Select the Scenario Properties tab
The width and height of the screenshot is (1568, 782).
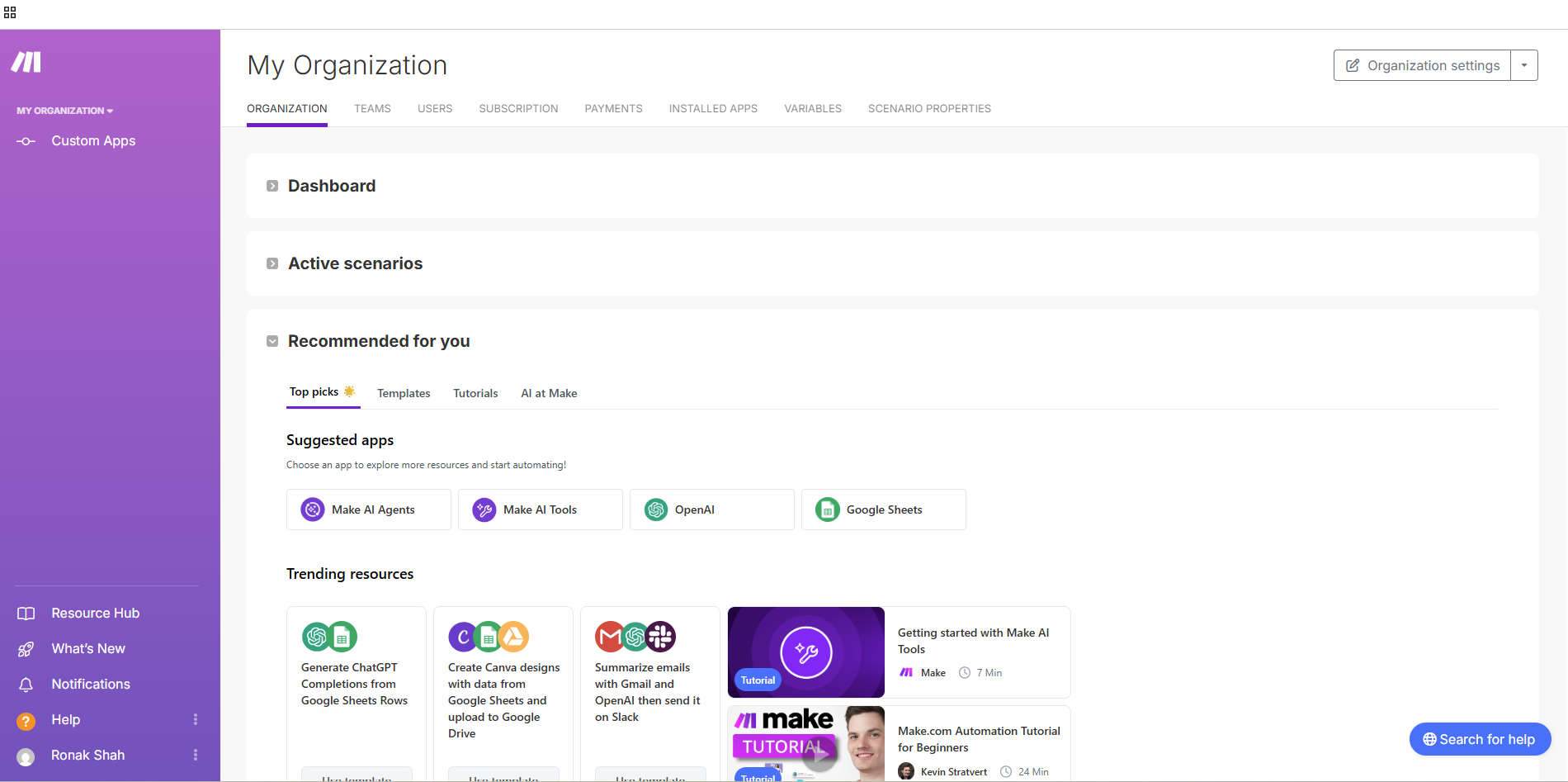(930, 109)
